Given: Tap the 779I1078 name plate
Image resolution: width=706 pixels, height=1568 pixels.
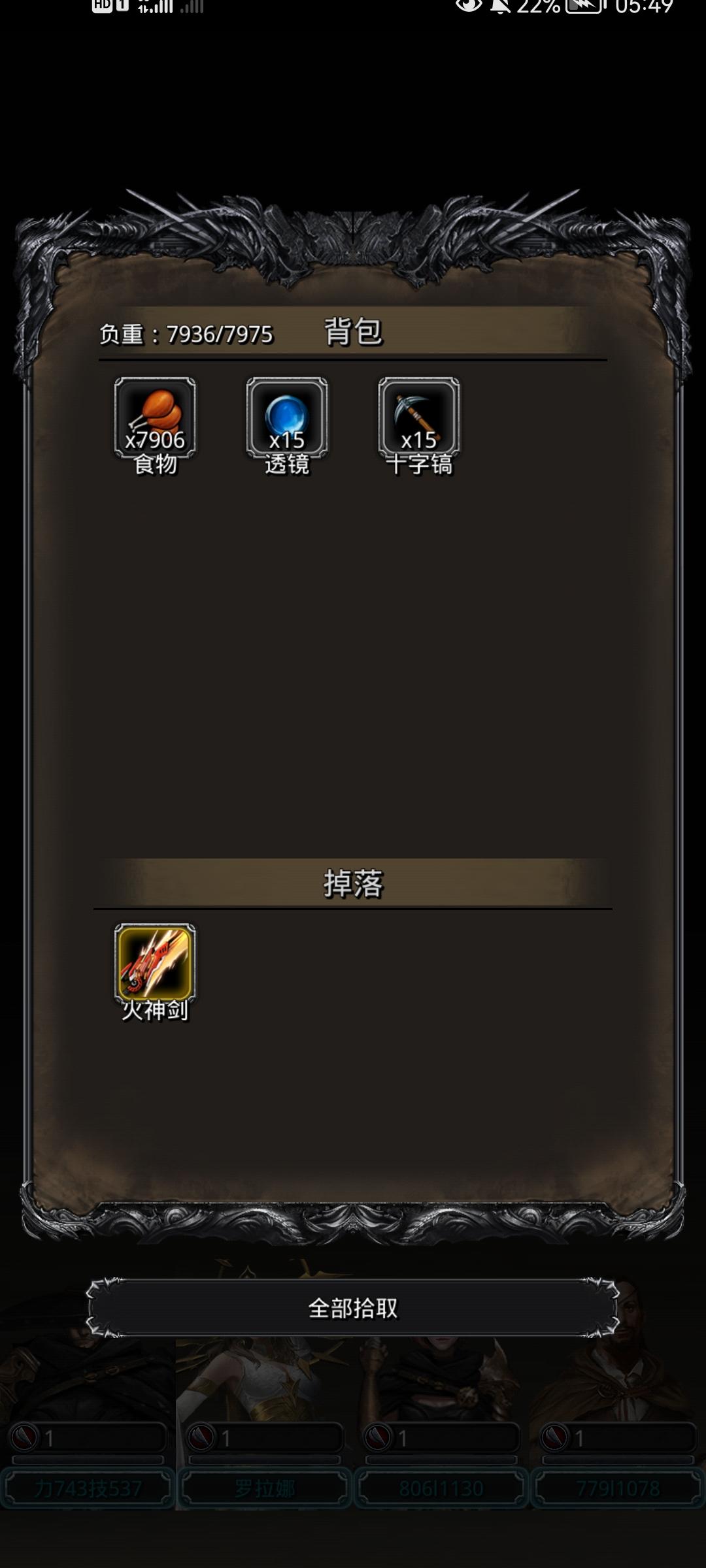Looking at the screenshot, I should 618,1488.
